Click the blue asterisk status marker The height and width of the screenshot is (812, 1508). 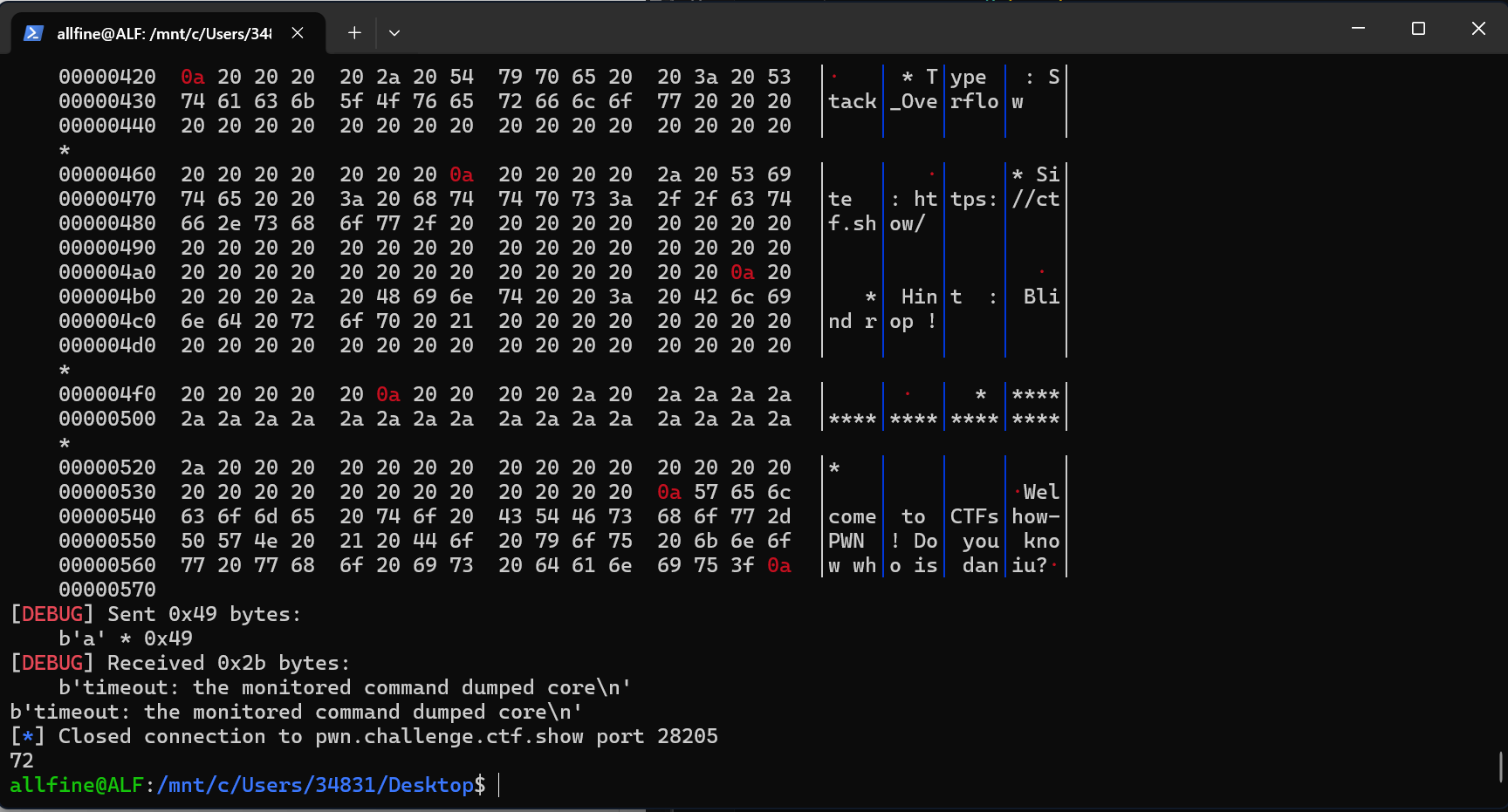click(x=28, y=736)
